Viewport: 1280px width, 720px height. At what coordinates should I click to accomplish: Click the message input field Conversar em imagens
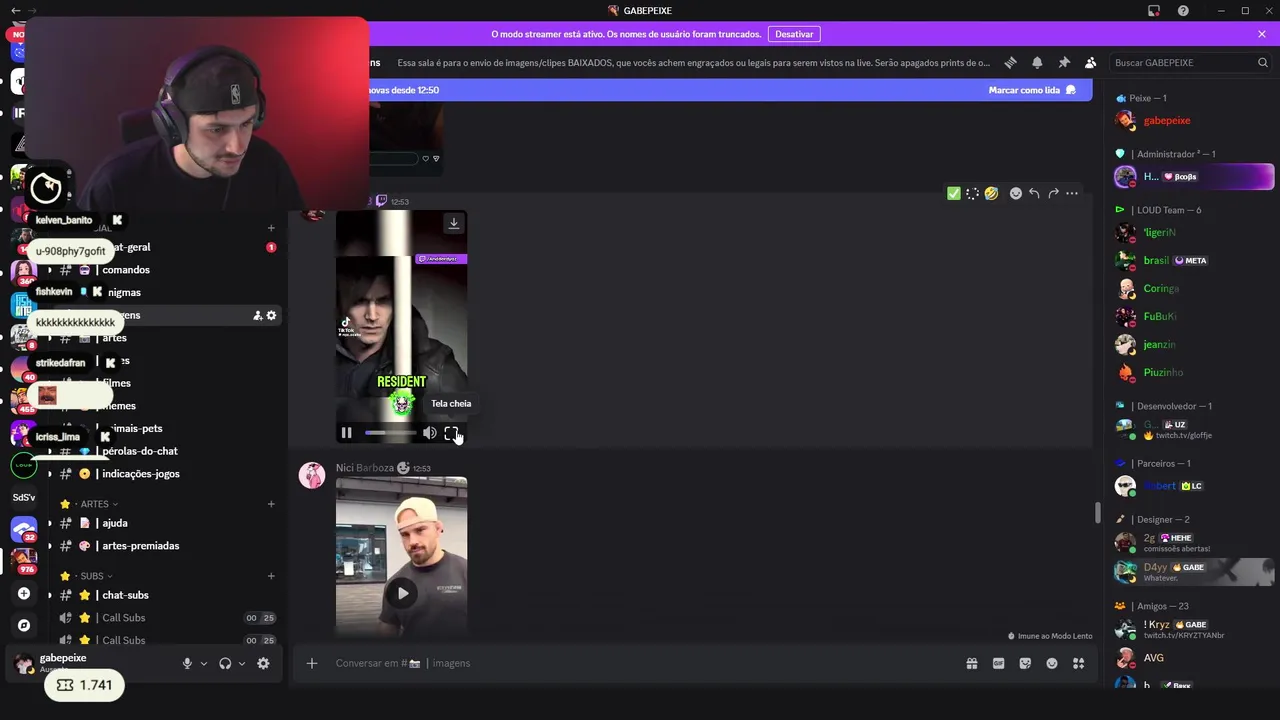tap(640, 663)
